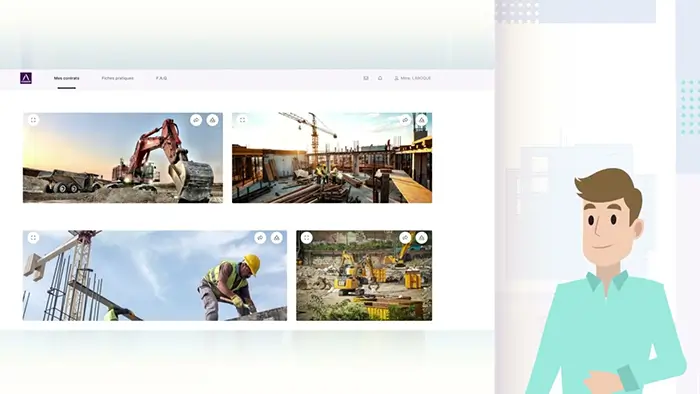Click the purple logo in the navigation bar
This screenshot has height=394, width=700.
[26, 78]
